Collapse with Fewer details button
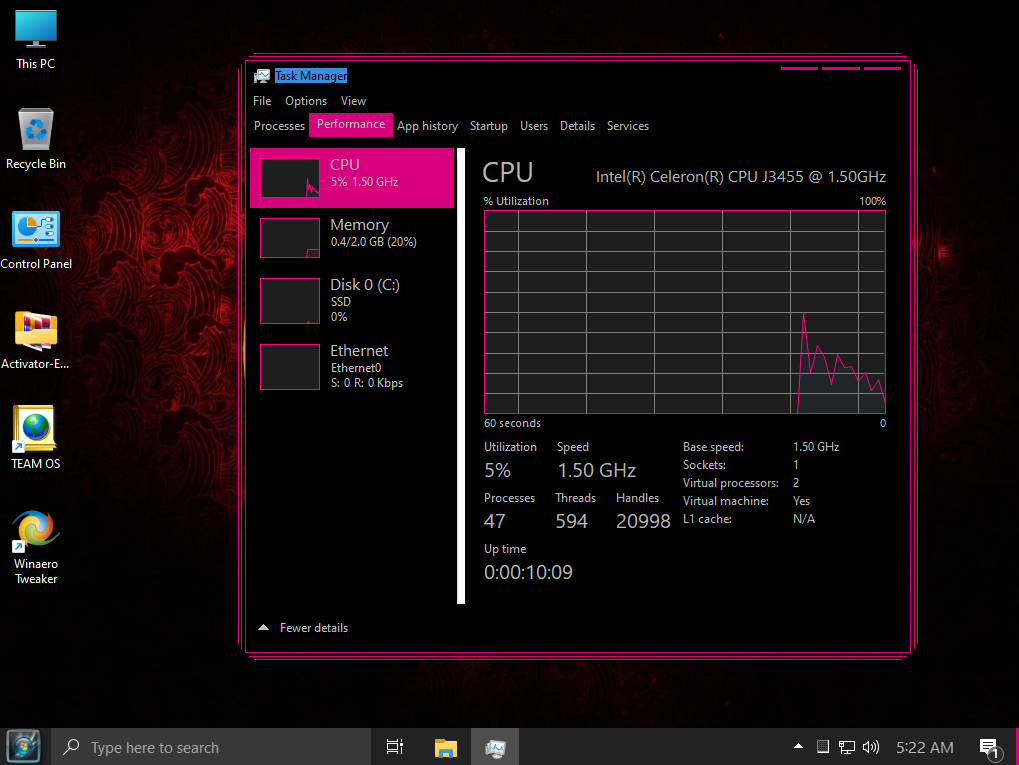 (303, 628)
